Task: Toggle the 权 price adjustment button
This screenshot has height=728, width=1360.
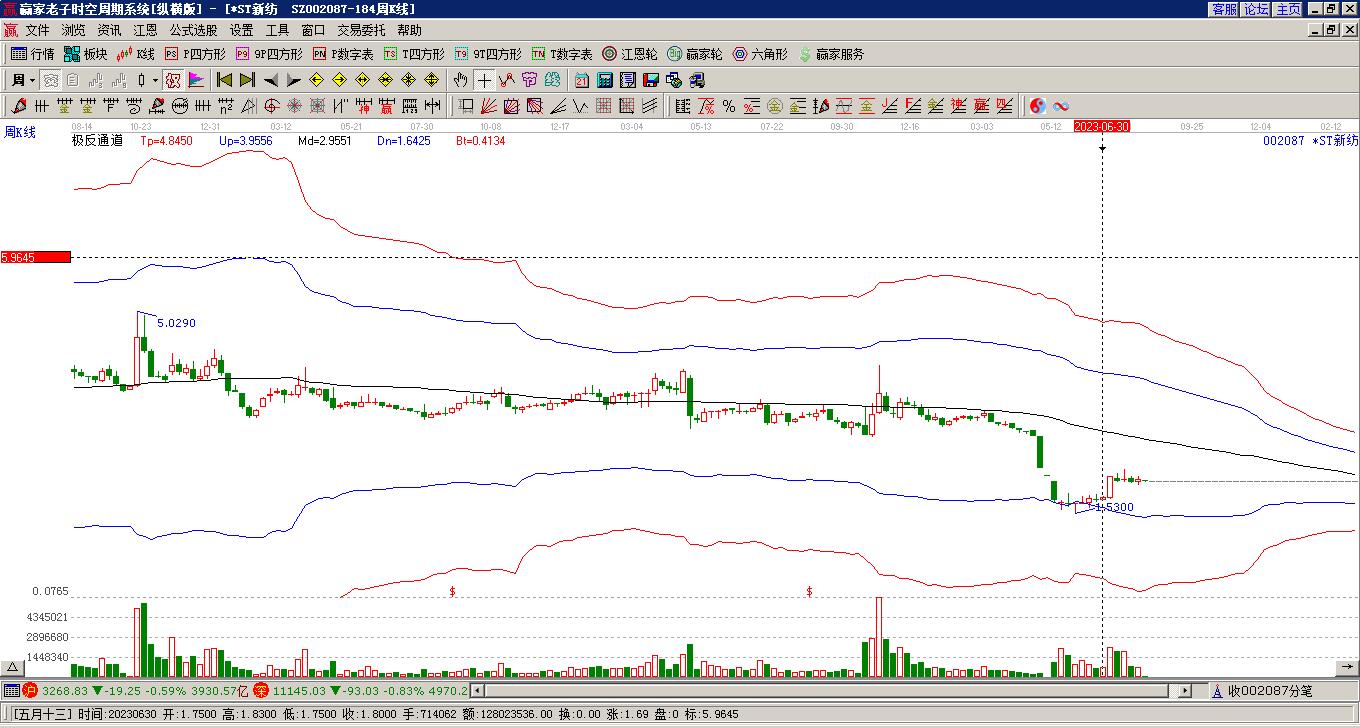Action: [x=173, y=80]
